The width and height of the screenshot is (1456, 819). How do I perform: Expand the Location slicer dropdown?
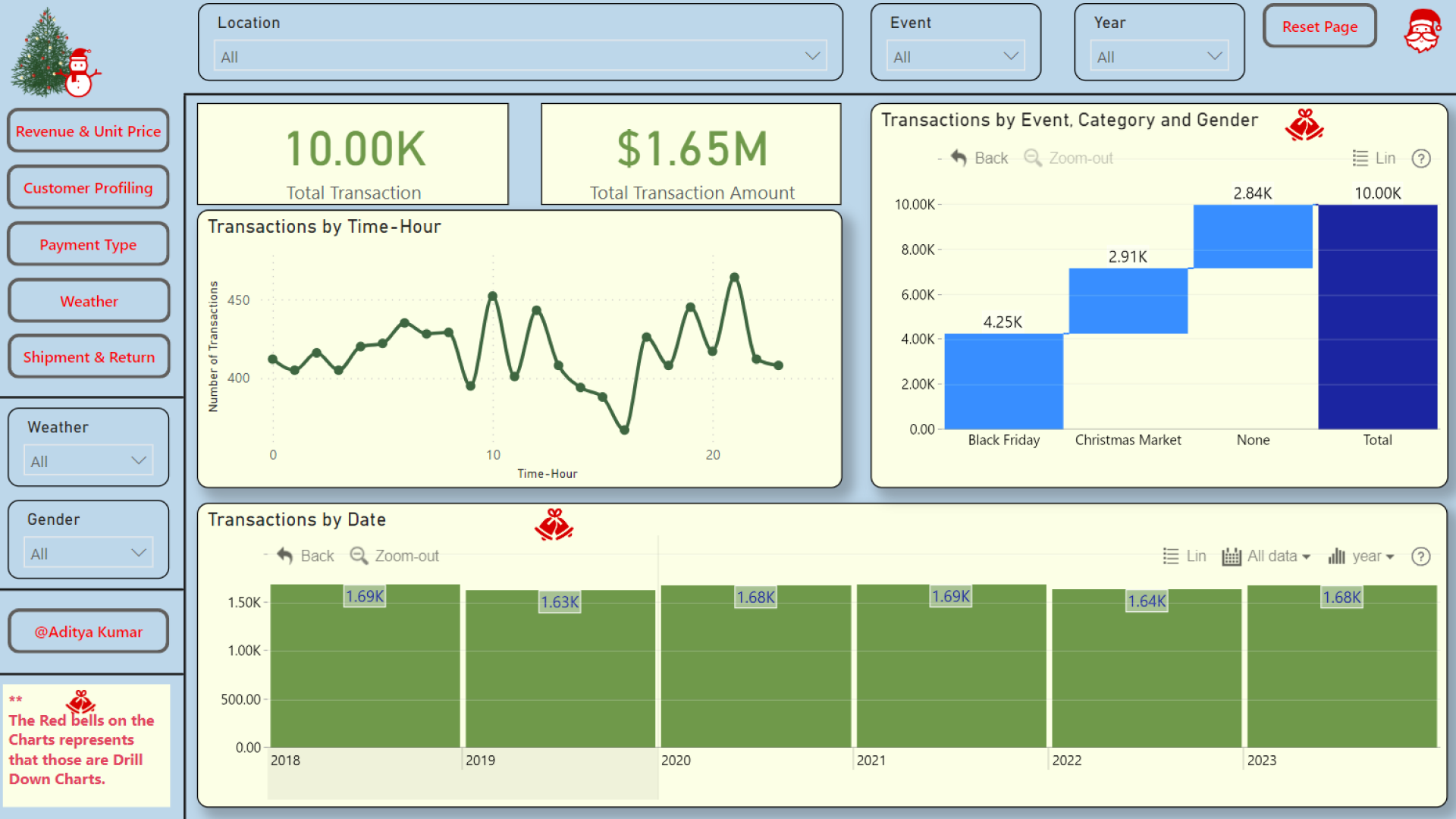520,56
